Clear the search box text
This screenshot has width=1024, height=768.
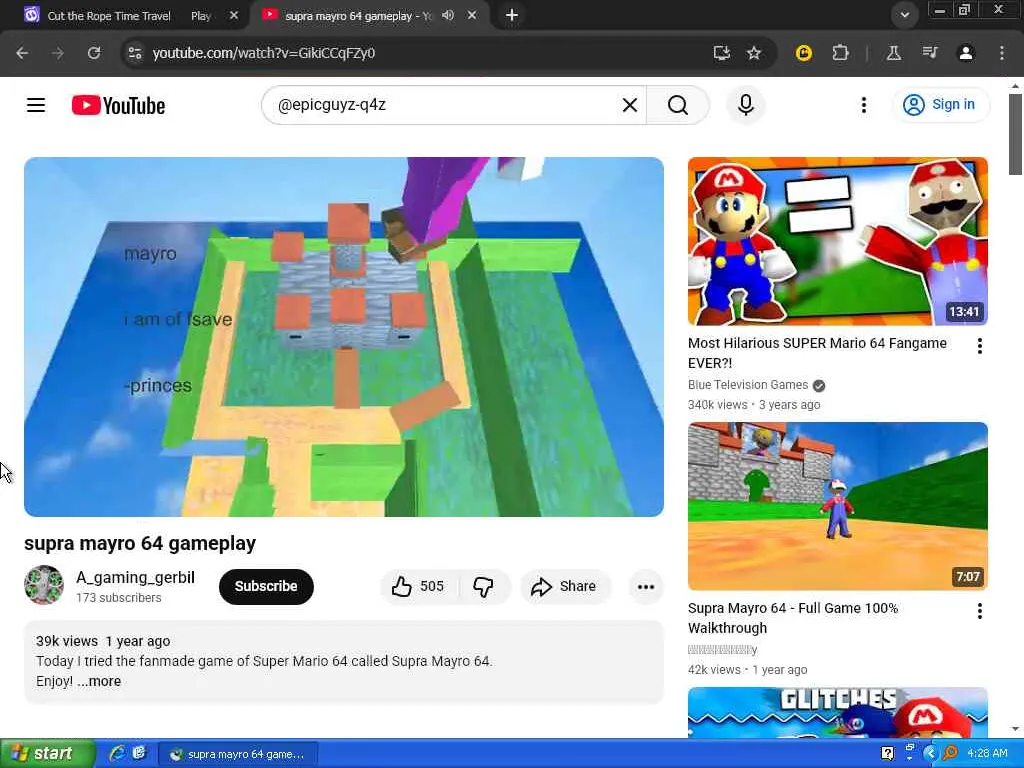(x=630, y=105)
